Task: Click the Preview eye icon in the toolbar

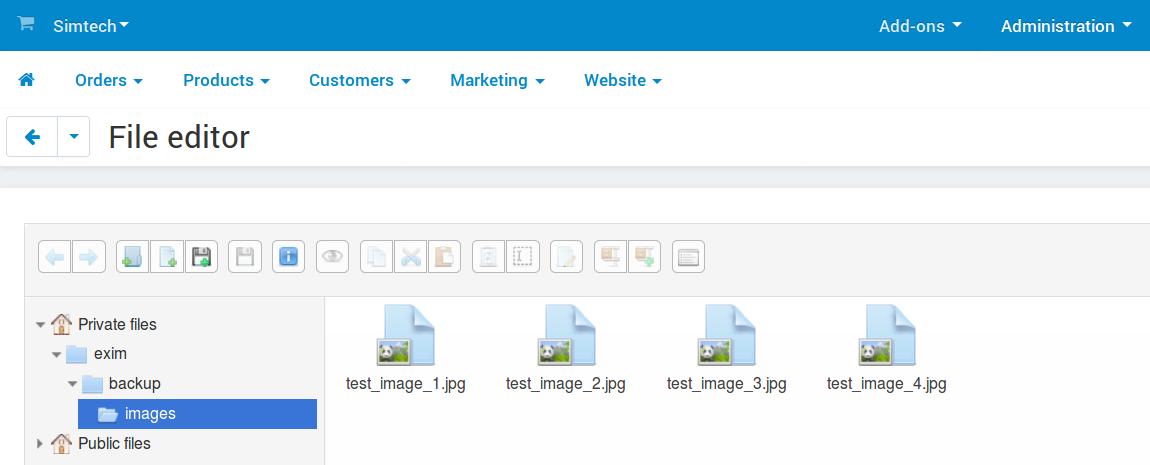Action: click(333, 257)
